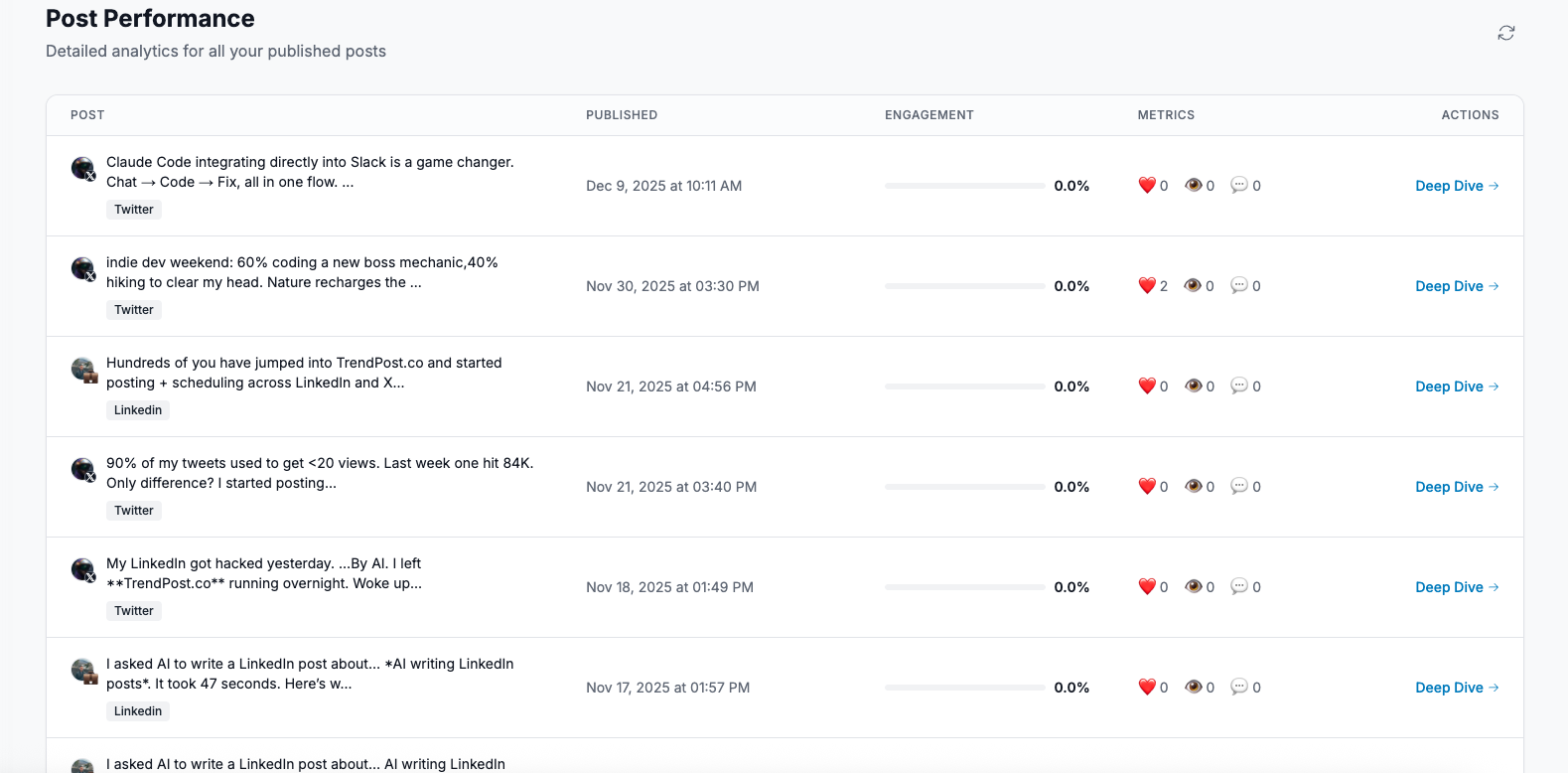Click eye icon on 90% of tweets post
1568x773 pixels.
[1193, 487]
